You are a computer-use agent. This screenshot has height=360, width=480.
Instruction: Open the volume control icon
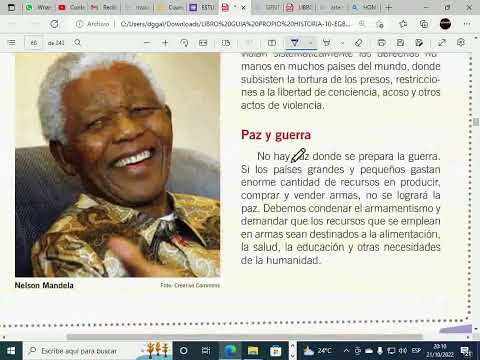403,351
